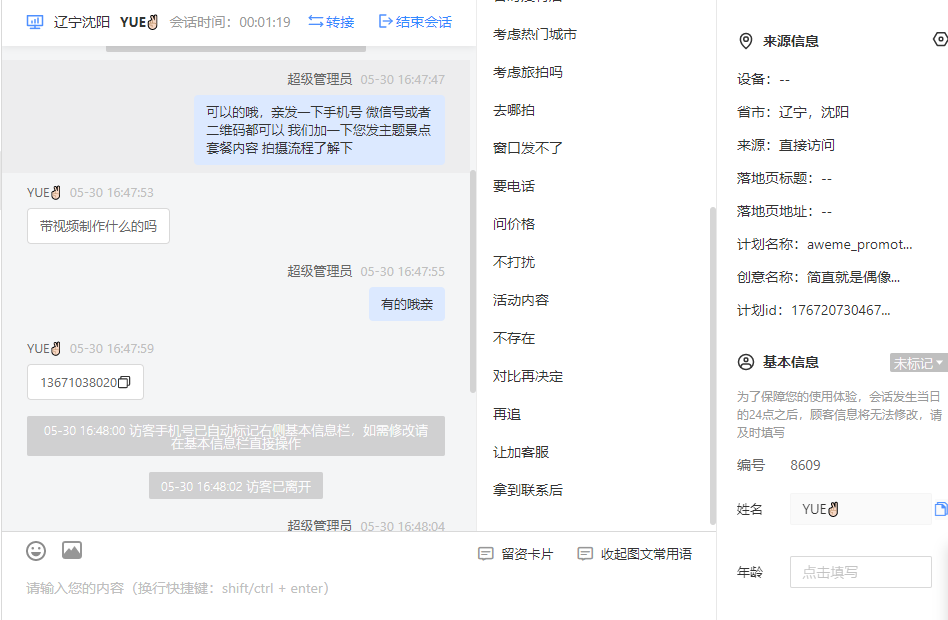Viewport: 948px width, 620px height.
Task: Select quick phrase 问价格
Action: pos(514,224)
